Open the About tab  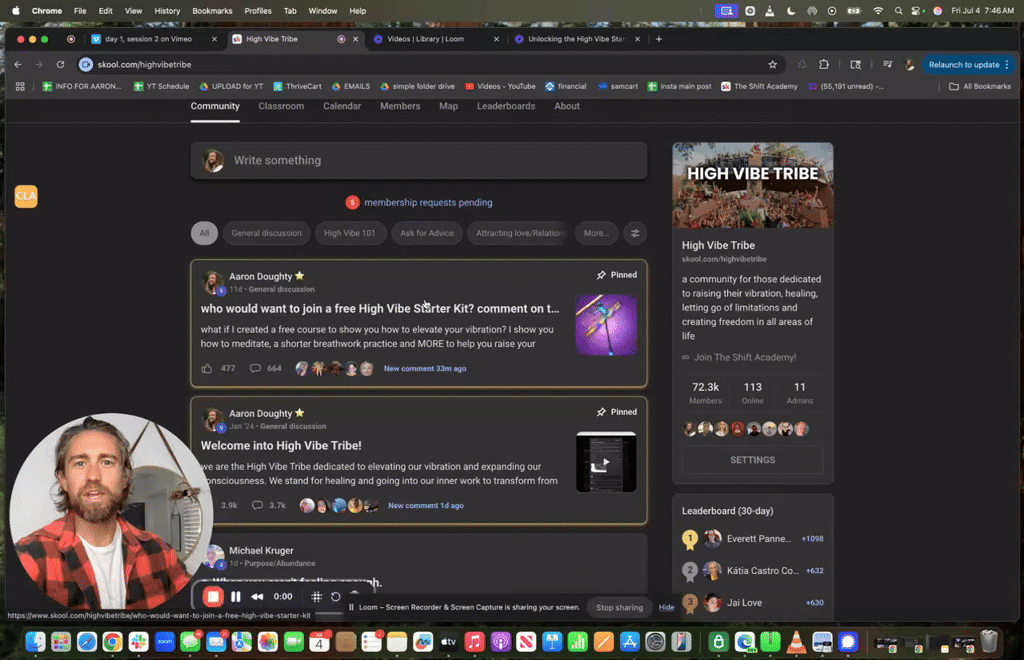[x=567, y=106]
